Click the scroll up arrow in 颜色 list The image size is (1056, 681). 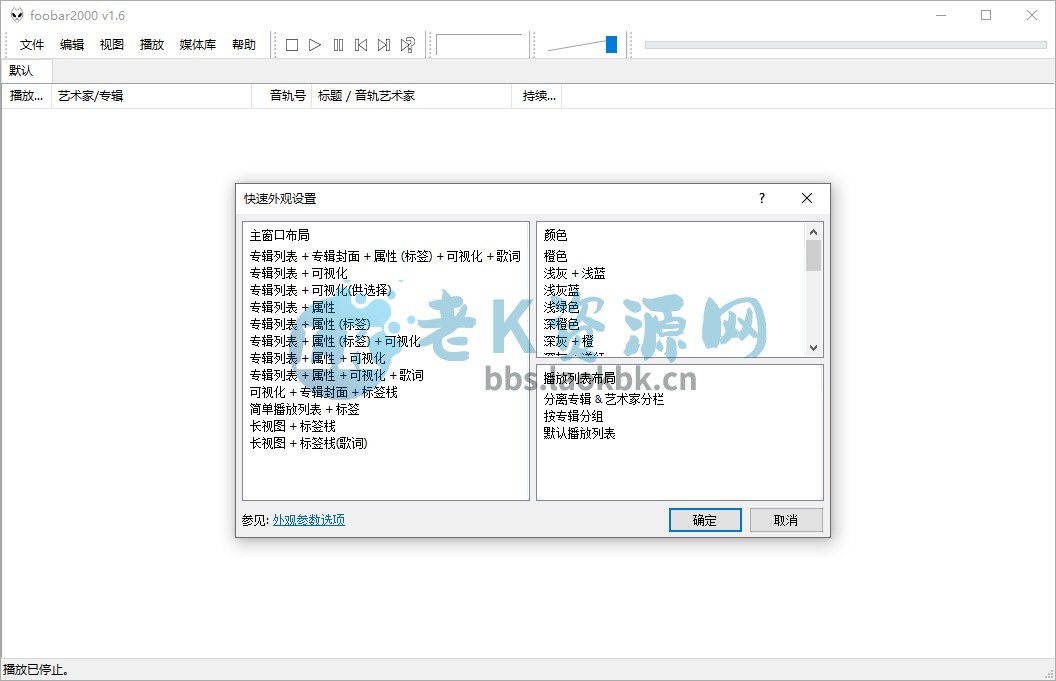pos(814,232)
